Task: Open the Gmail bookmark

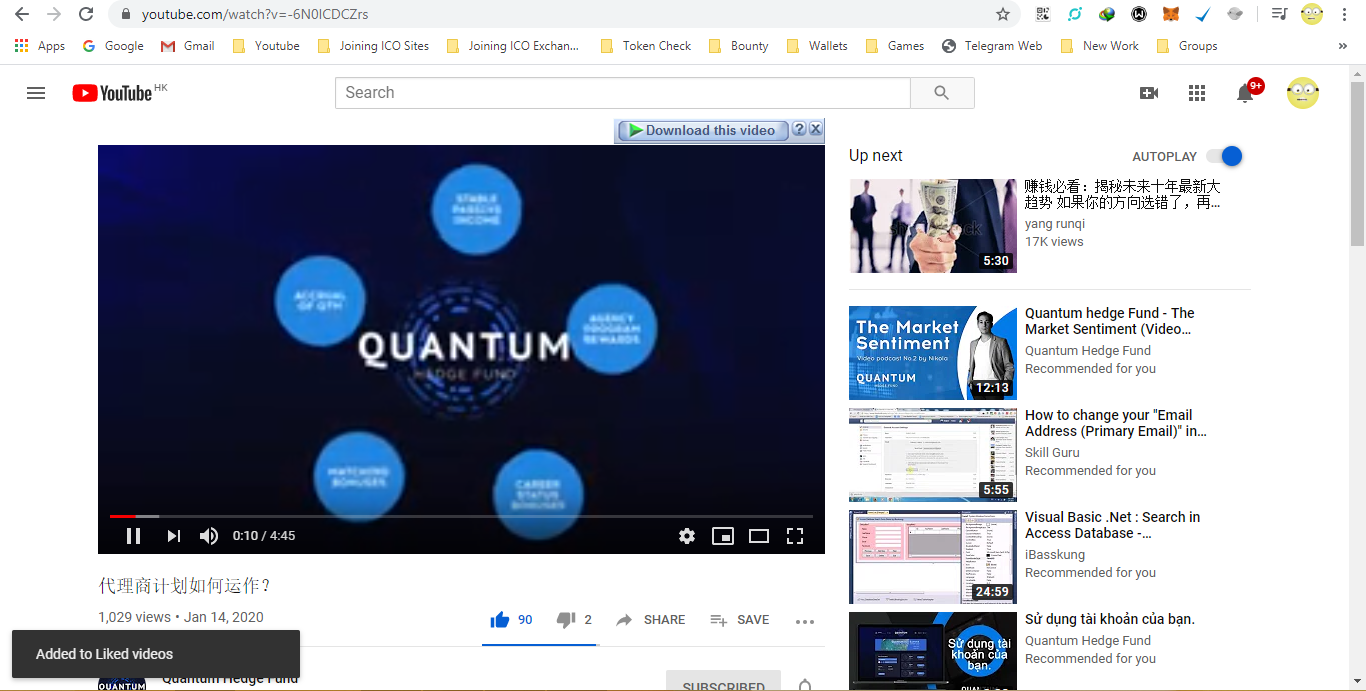Action: click(x=188, y=46)
